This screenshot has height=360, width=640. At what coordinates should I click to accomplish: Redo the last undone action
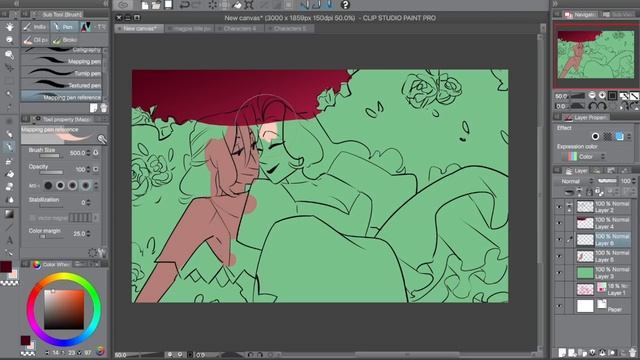click(x=196, y=5)
